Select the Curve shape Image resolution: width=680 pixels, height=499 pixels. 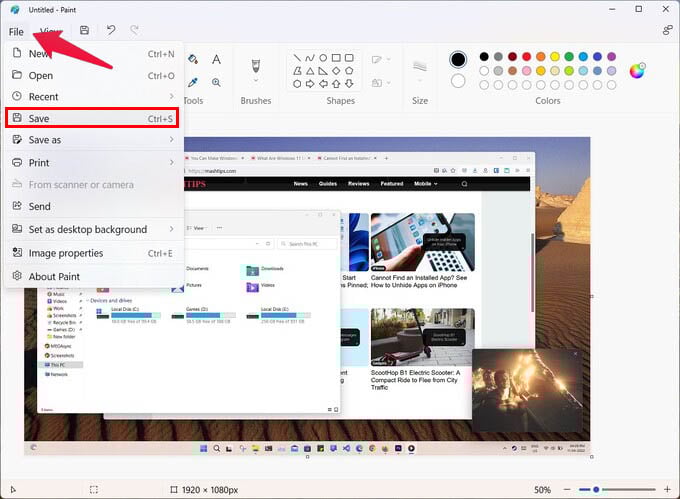click(x=310, y=58)
